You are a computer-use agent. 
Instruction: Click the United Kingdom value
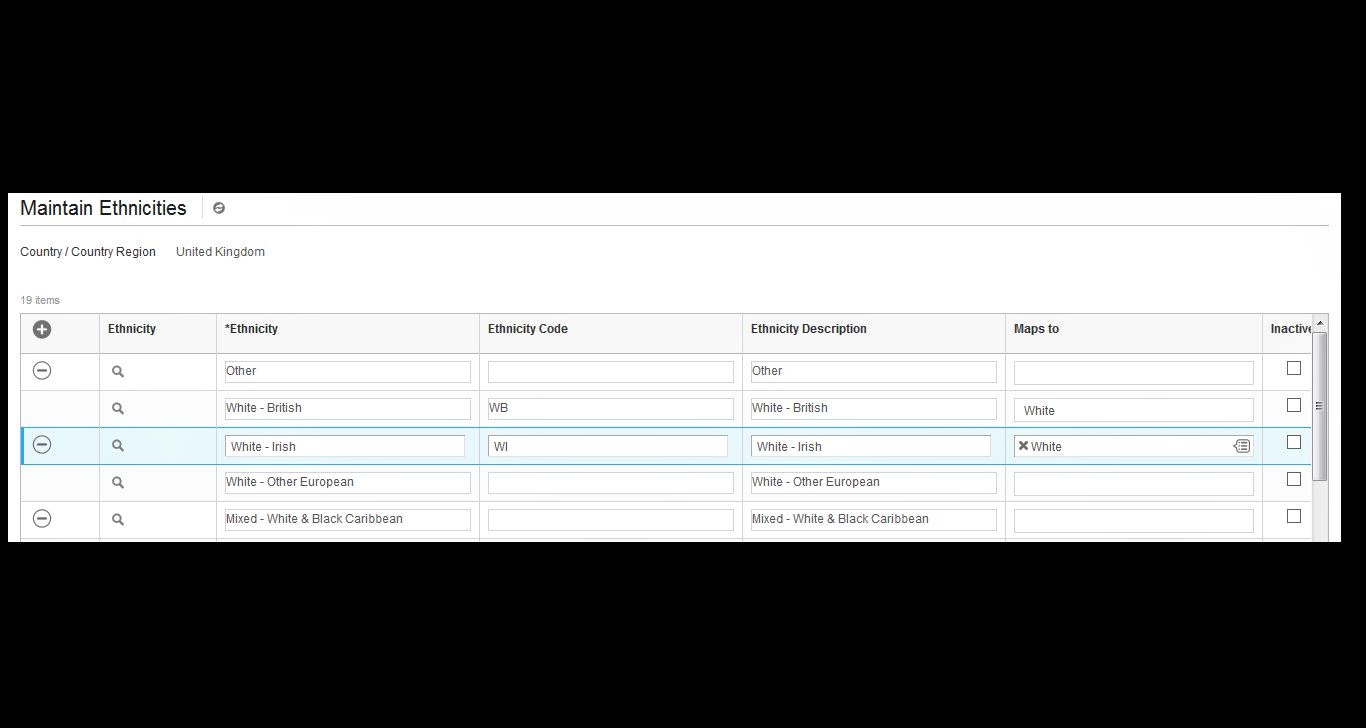220,251
